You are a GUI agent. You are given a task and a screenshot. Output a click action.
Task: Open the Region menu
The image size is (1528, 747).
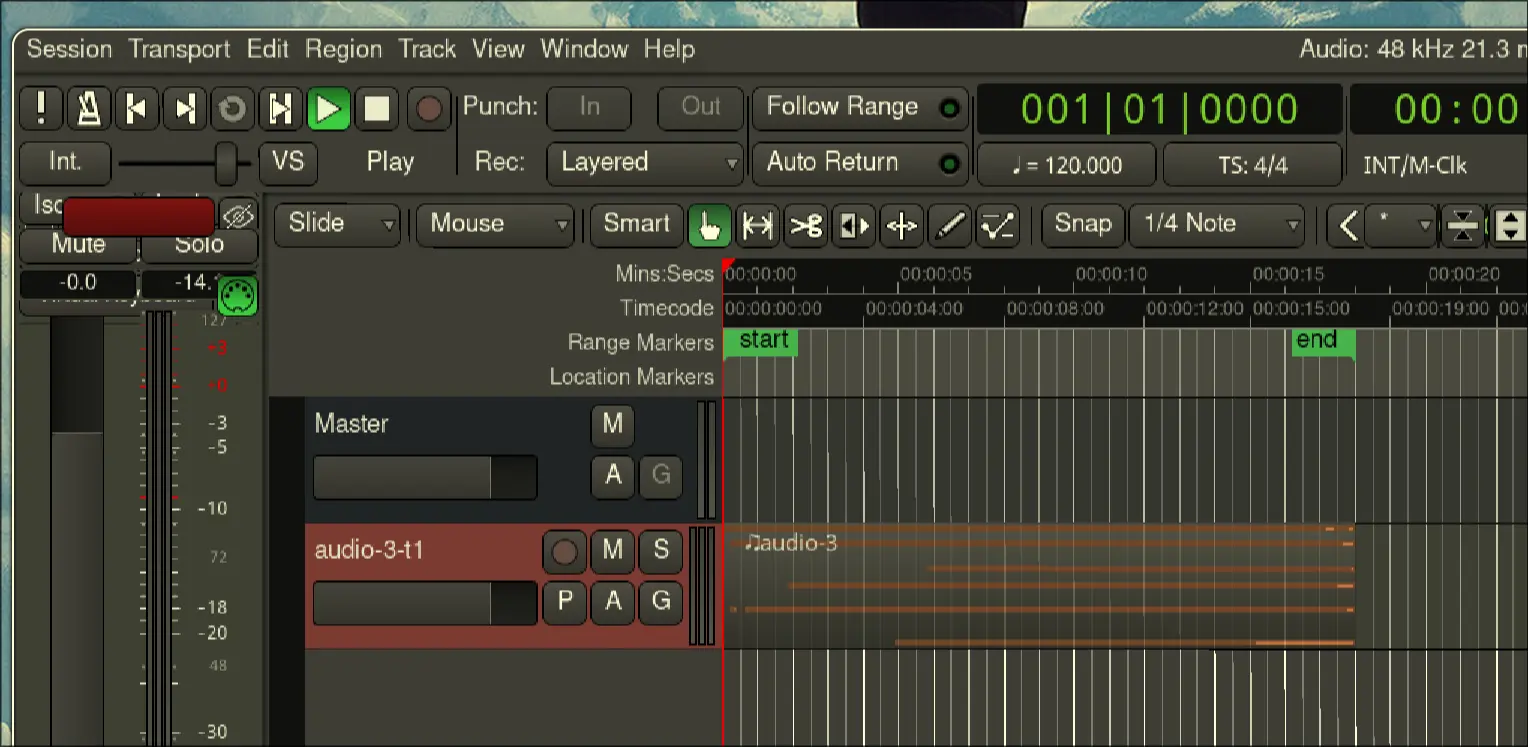tap(343, 49)
